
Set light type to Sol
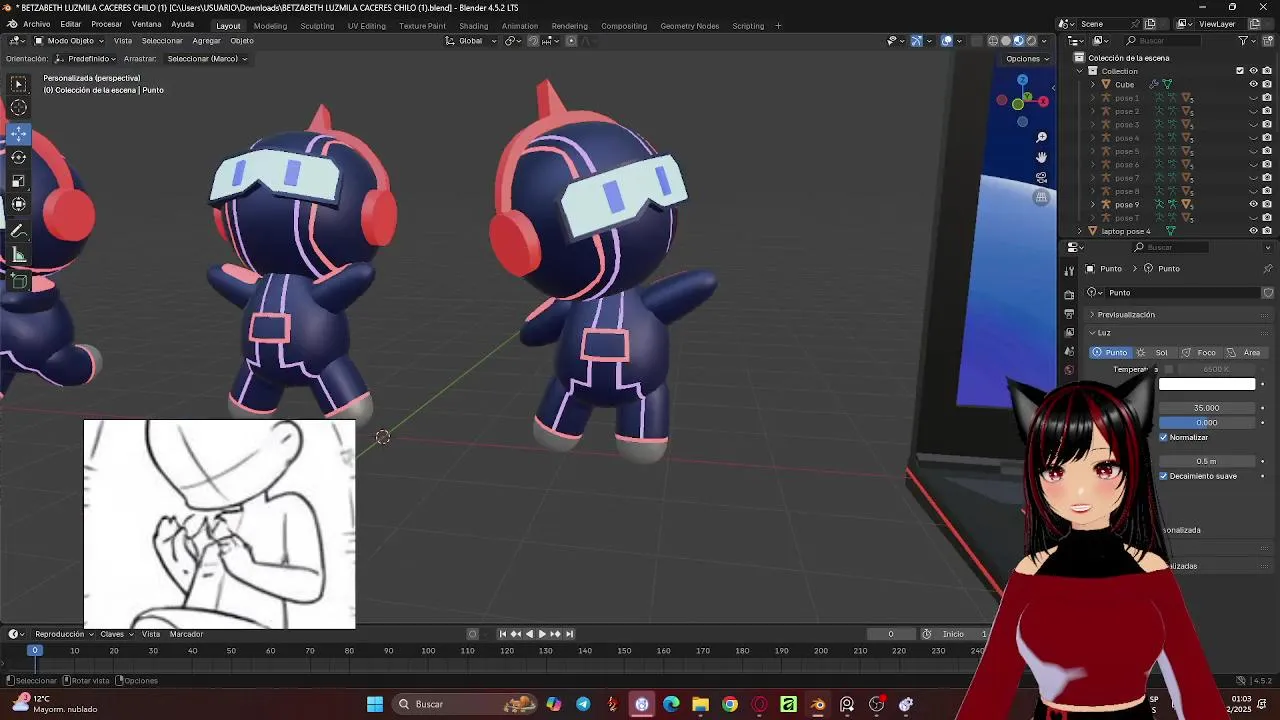1154,353
